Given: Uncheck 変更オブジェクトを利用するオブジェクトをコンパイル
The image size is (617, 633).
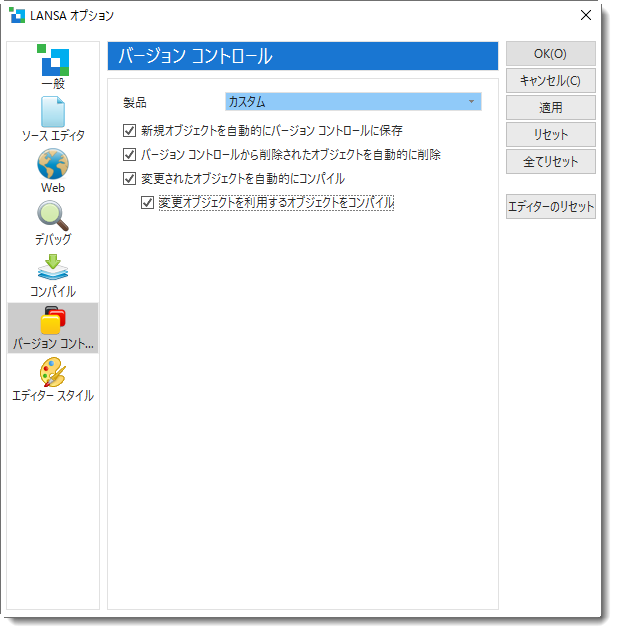Looking at the screenshot, I should point(147,203).
